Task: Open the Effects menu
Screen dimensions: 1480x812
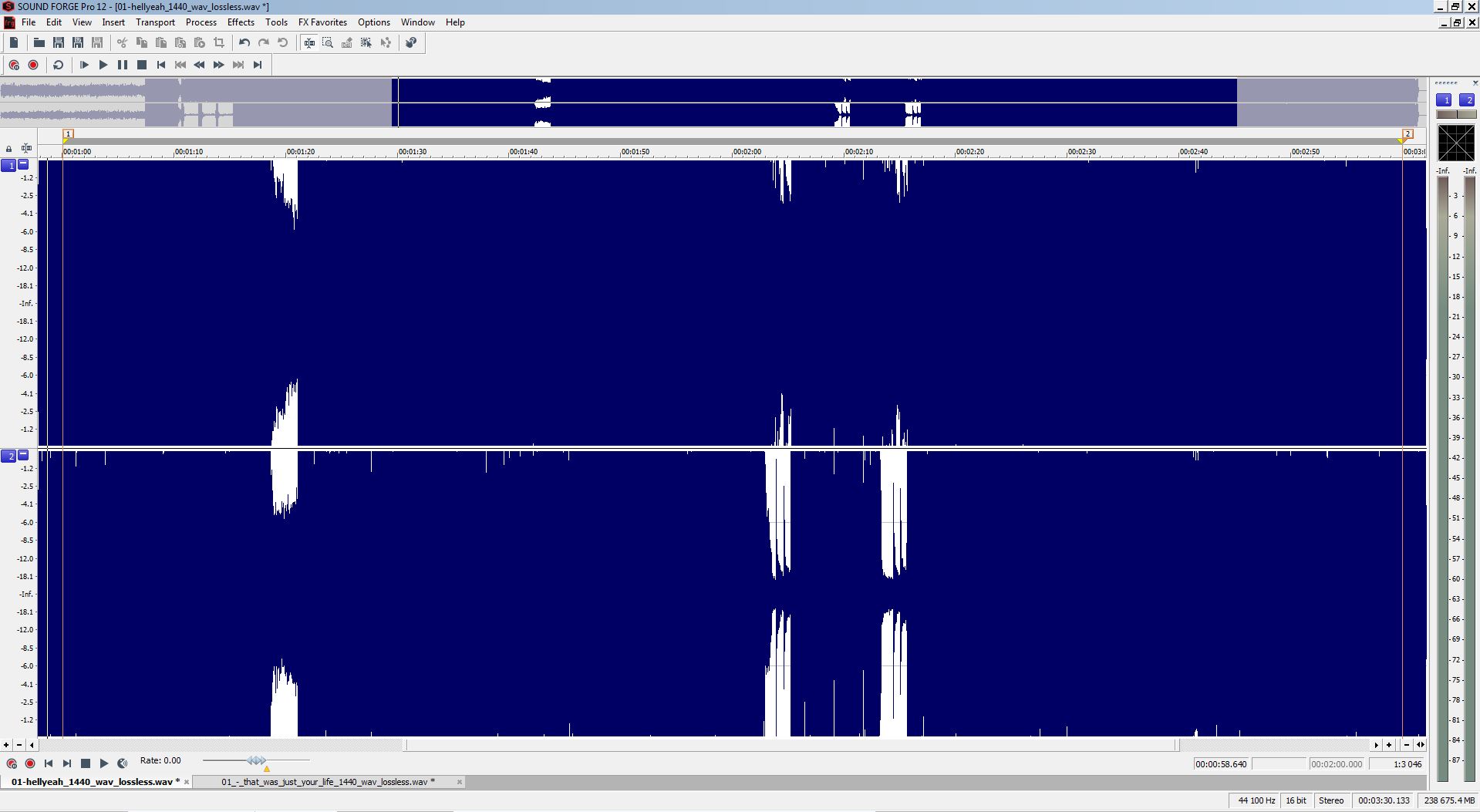Action: pyautogui.click(x=241, y=22)
